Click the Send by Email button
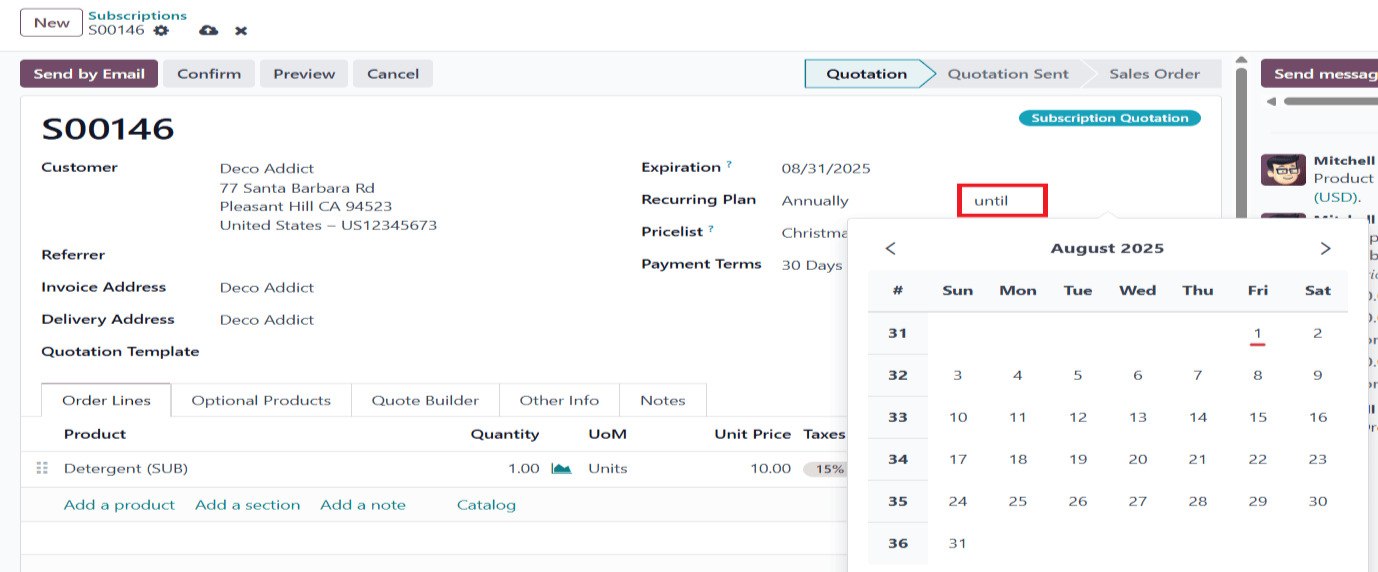Image resolution: width=1378 pixels, height=572 pixels. coord(89,74)
